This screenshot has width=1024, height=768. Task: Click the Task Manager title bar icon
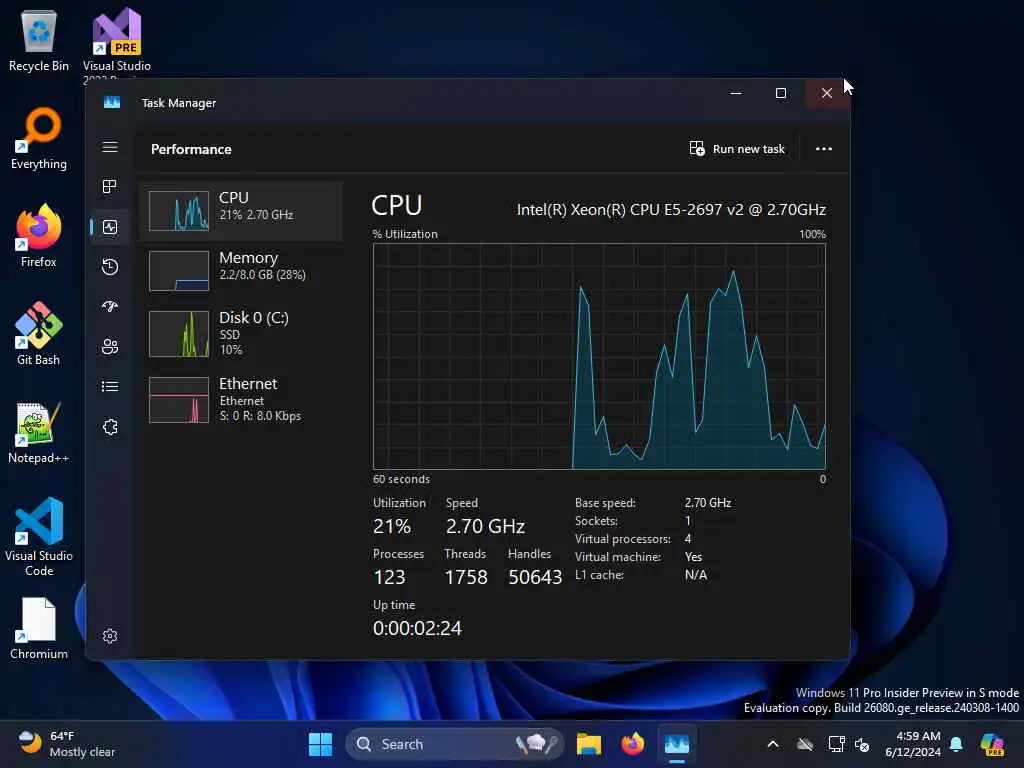click(112, 103)
